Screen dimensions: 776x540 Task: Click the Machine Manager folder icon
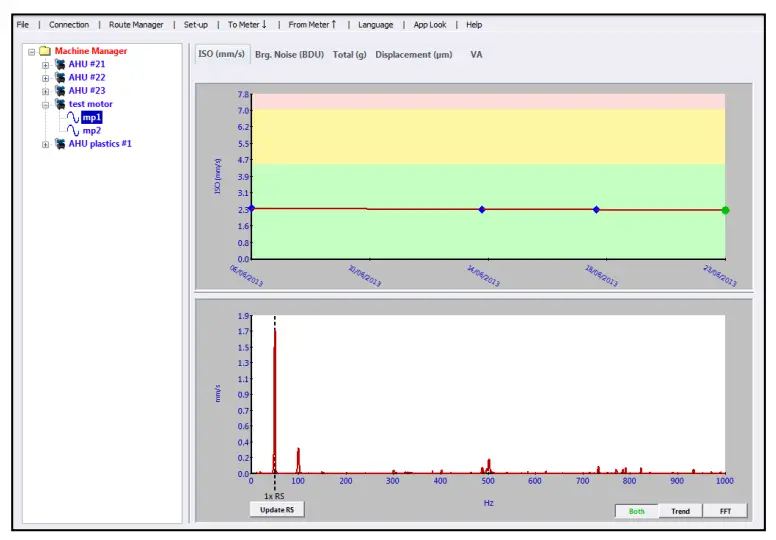45,51
